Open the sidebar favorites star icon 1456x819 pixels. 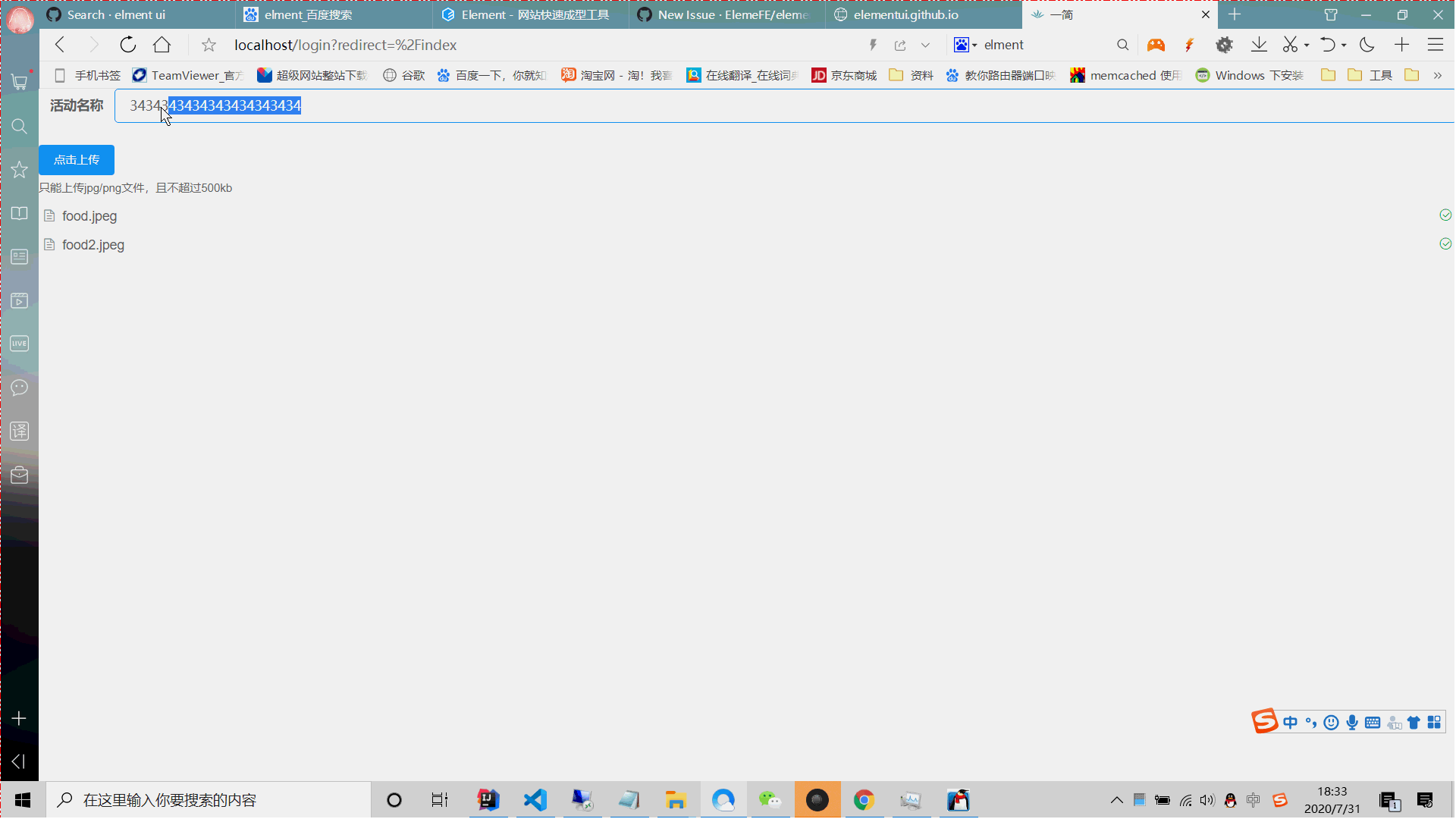(x=20, y=169)
